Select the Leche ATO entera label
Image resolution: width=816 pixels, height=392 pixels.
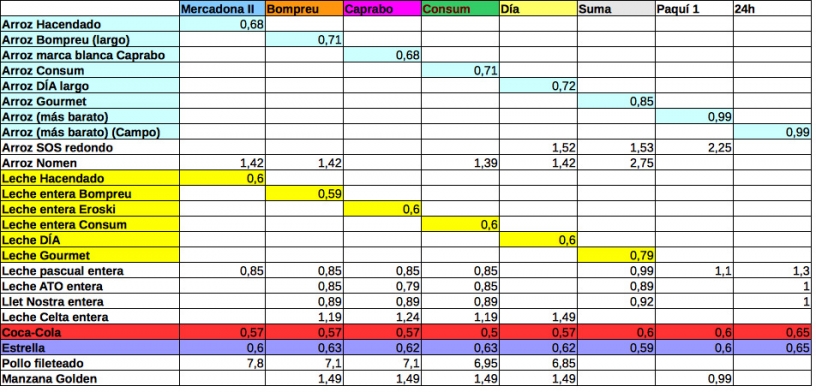coord(90,286)
